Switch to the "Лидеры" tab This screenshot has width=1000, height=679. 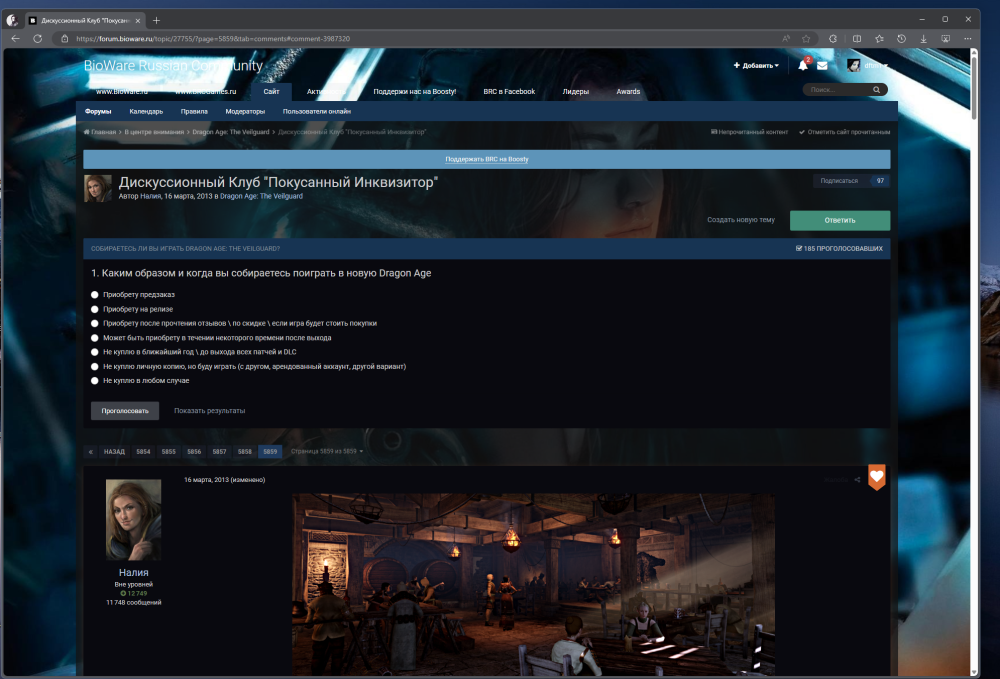click(575, 91)
